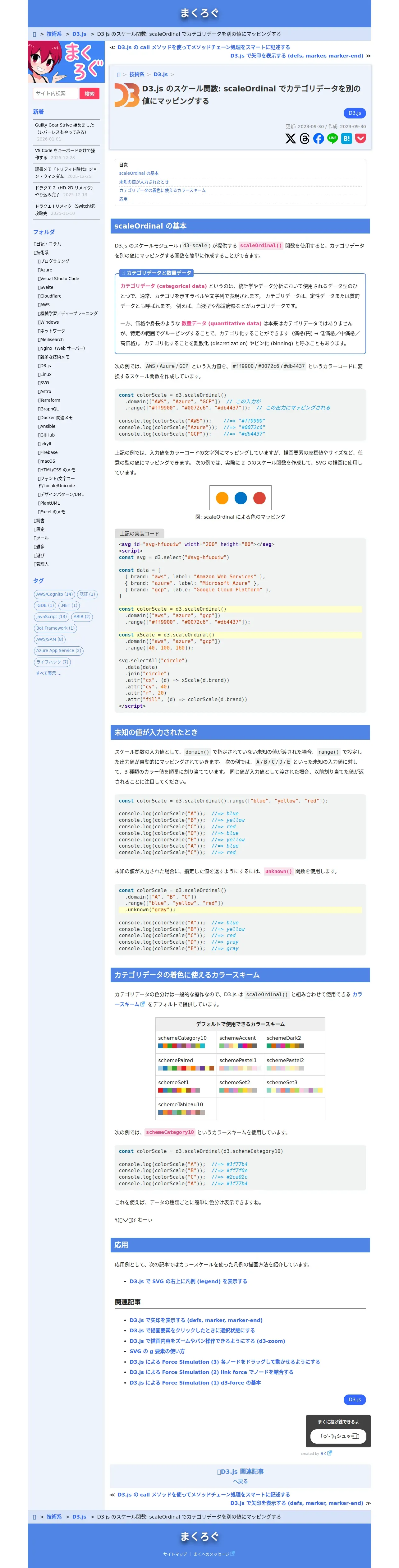Share the article on Threads
This screenshot has height=1568, width=399.
click(305, 138)
